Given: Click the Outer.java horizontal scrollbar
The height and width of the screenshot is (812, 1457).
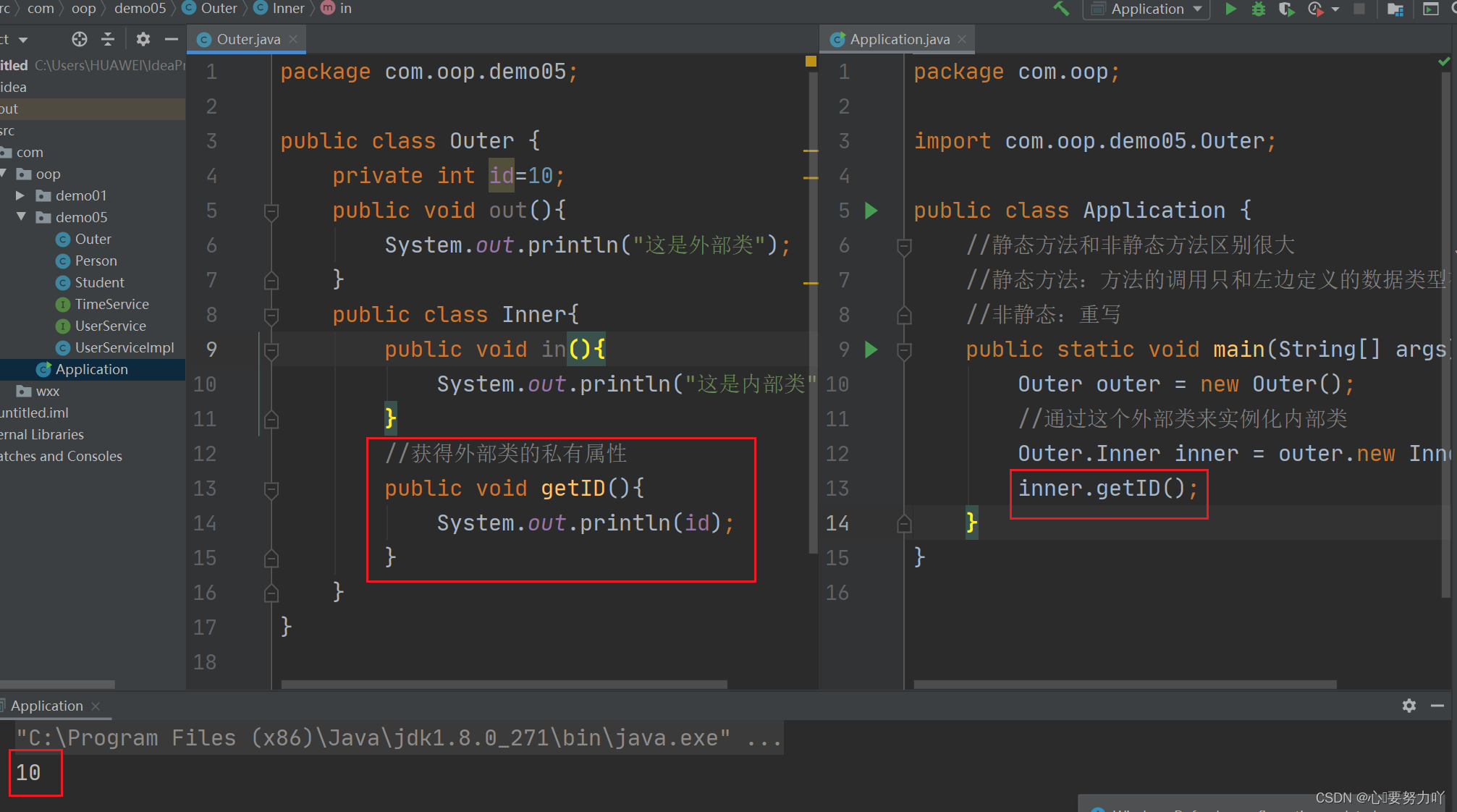Looking at the screenshot, I should click(504, 684).
